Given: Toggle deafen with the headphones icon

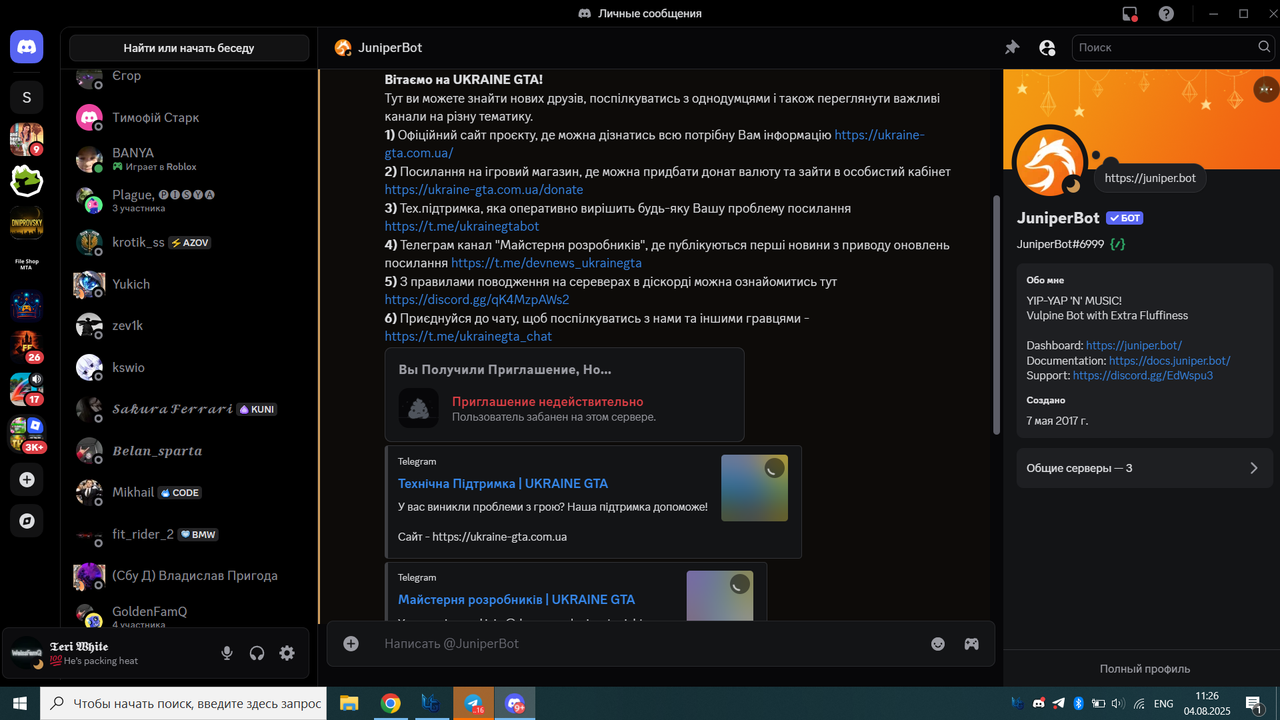Looking at the screenshot, I should coord(257,653).
